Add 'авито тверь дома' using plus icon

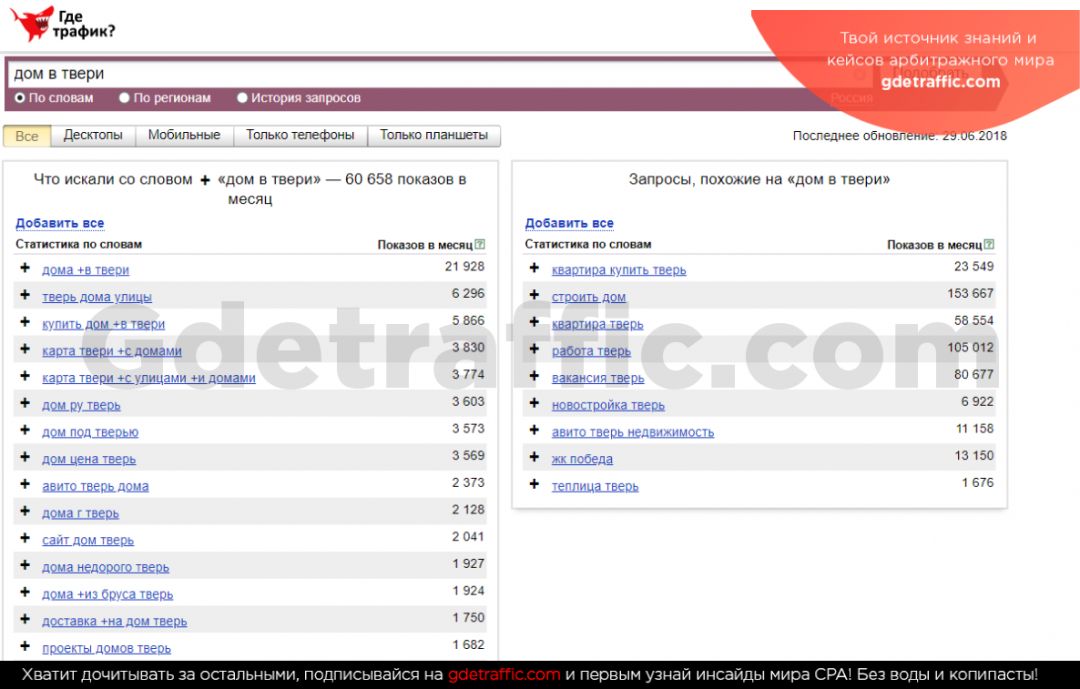pyautogui.click(x=25, y=485)
